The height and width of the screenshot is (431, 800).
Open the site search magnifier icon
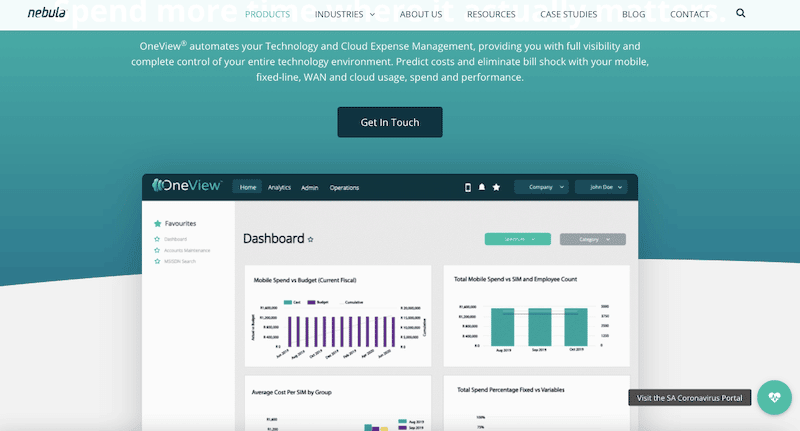(x=740, y=13)
